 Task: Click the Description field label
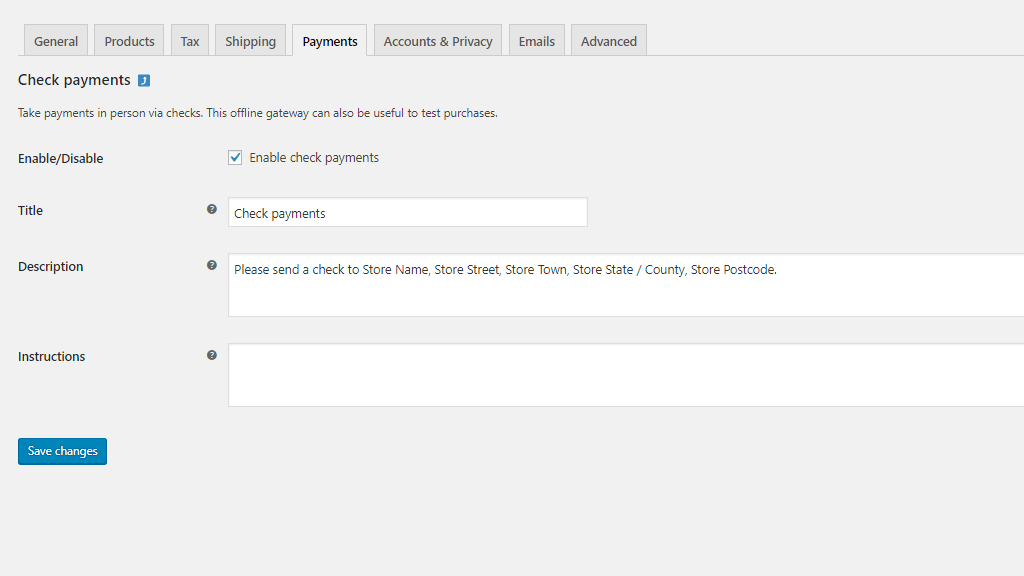(51, 267)
